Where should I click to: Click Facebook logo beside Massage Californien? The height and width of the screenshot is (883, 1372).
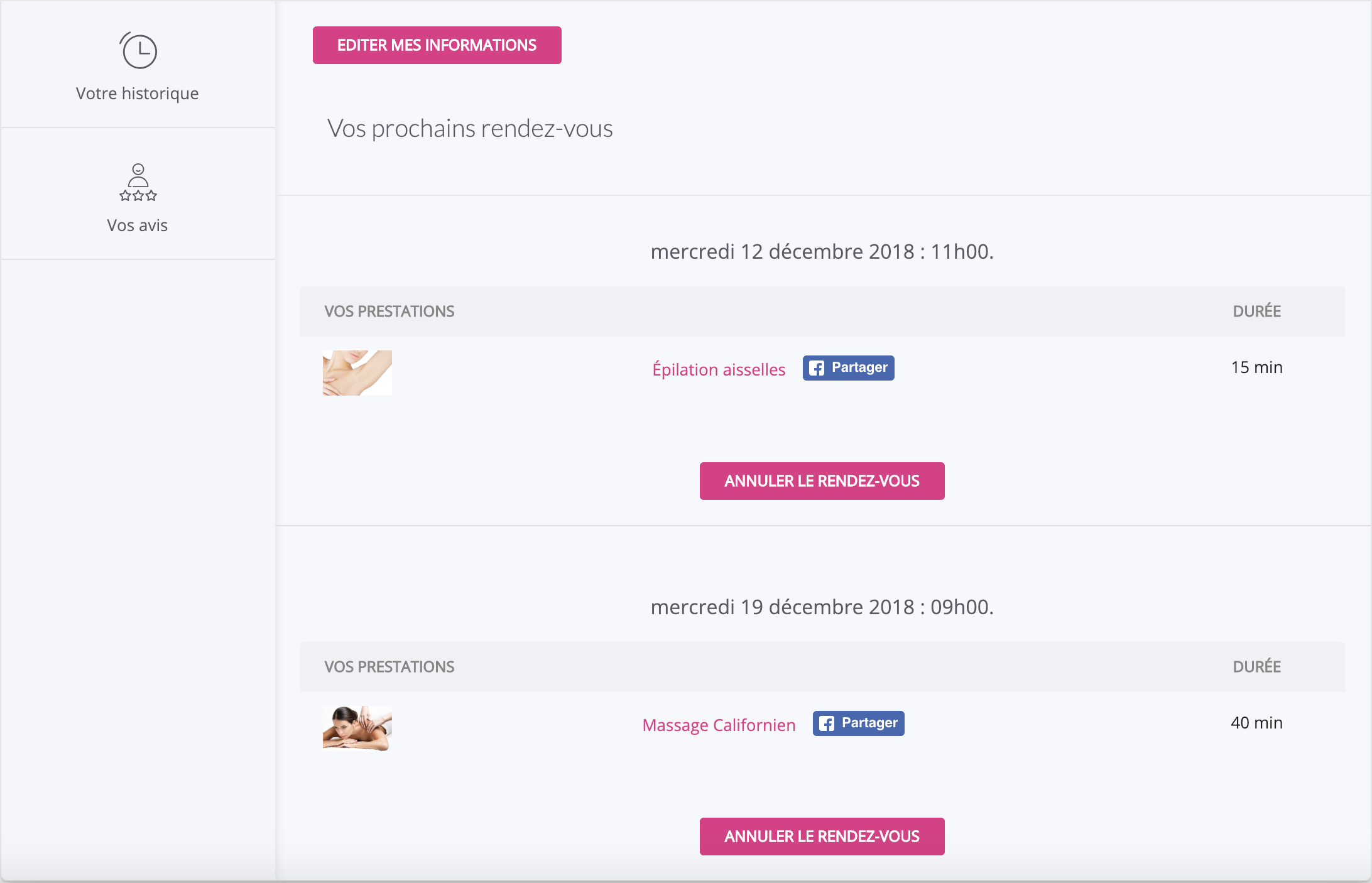tap(827, 723)
